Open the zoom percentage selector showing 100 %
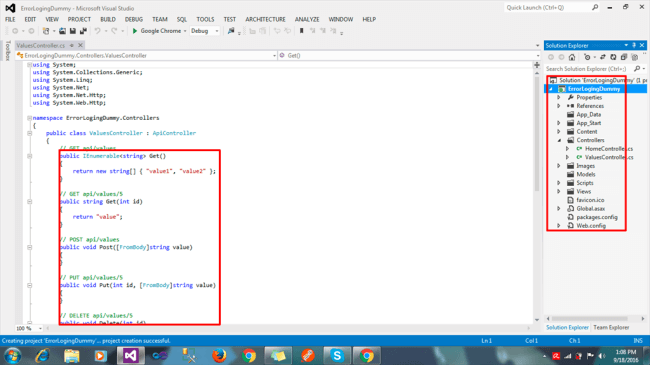 pos(29,328)
